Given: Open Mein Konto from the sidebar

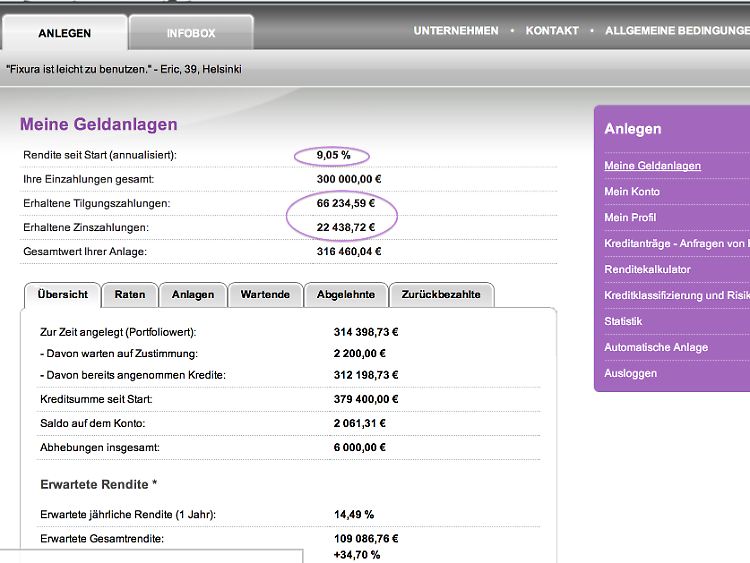Looking at the screenshot, I should pos(632,192).
